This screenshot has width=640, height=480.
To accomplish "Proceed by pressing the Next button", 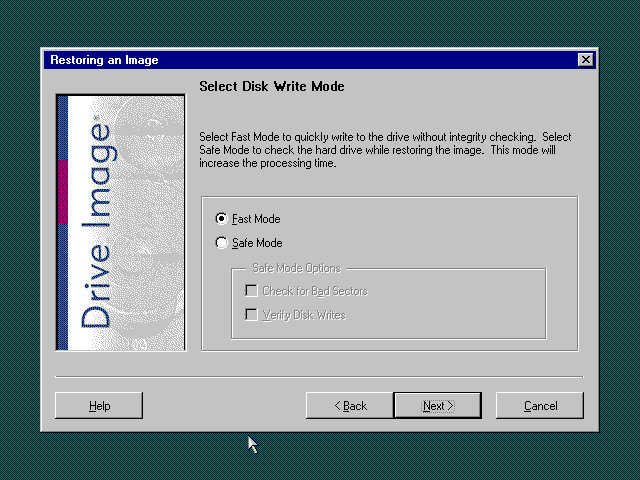I will pyautogui.click(x=438, y=406).
